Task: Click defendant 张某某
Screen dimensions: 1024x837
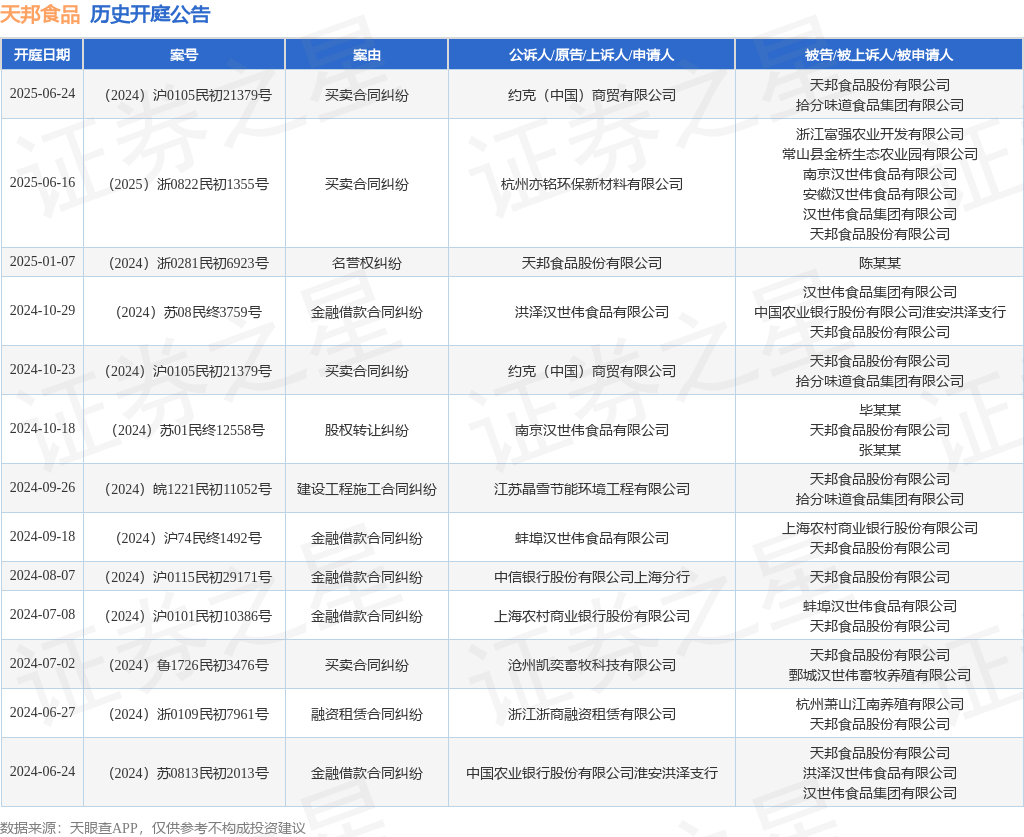Action: pyautogui.click(x=880, y=450)
